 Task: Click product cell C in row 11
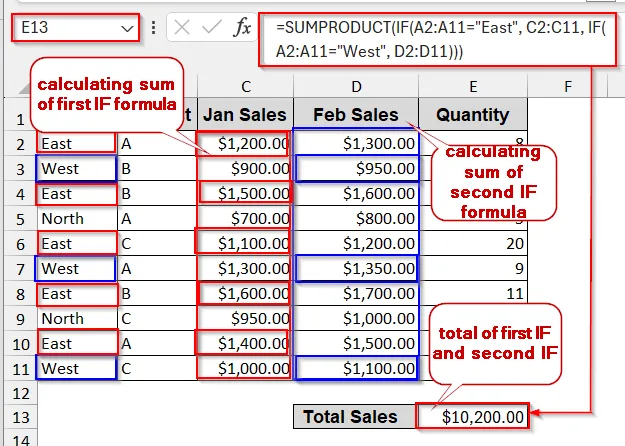point(157,368)
